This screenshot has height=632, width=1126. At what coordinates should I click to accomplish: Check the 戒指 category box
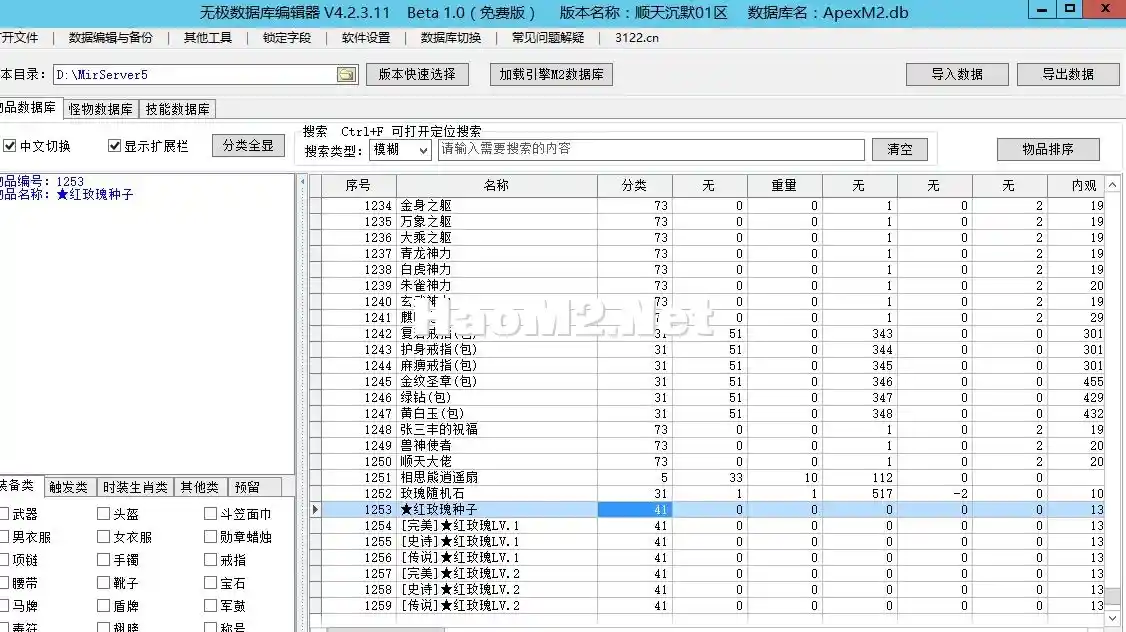210,559
